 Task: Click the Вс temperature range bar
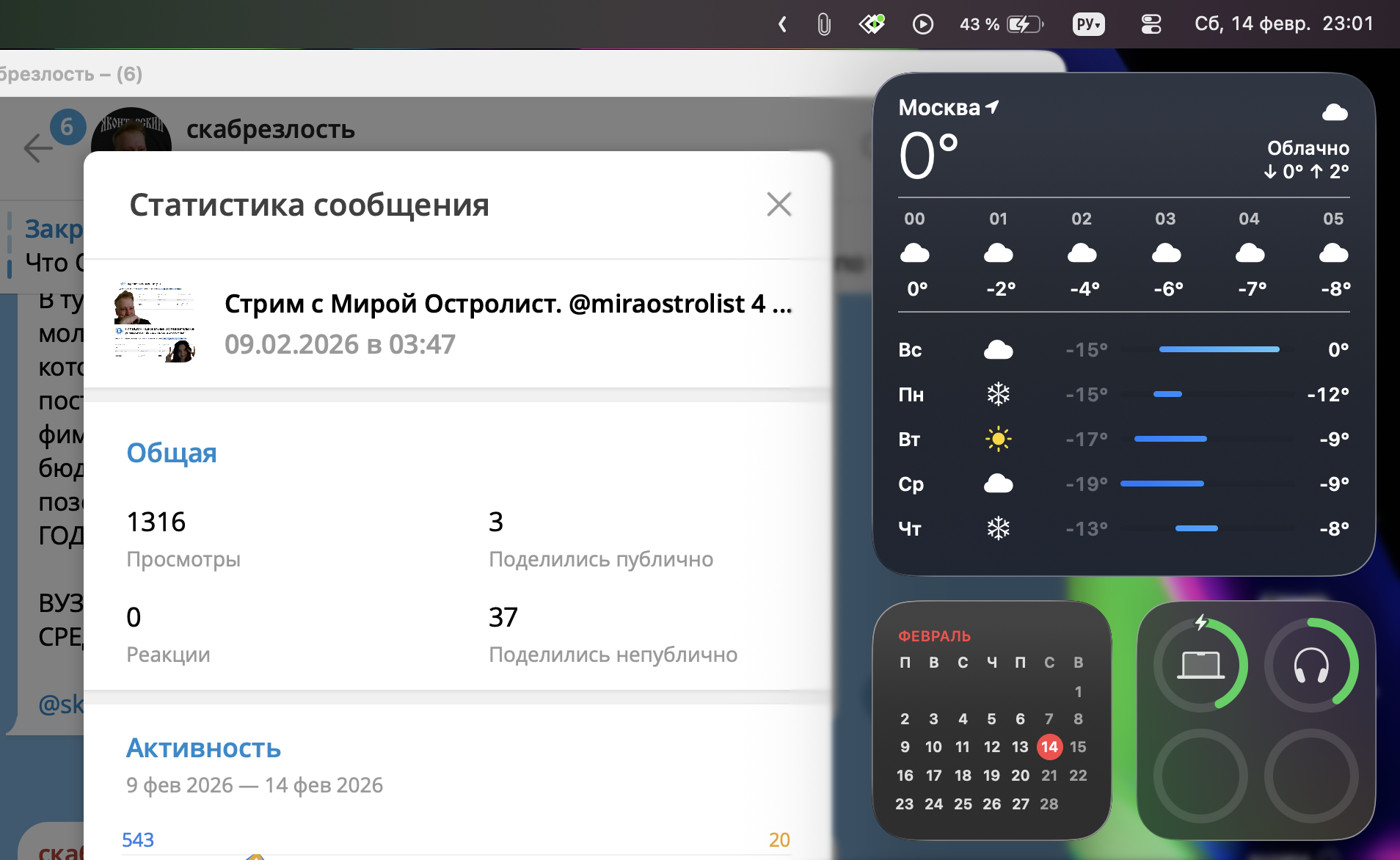tap(1219, 349)
